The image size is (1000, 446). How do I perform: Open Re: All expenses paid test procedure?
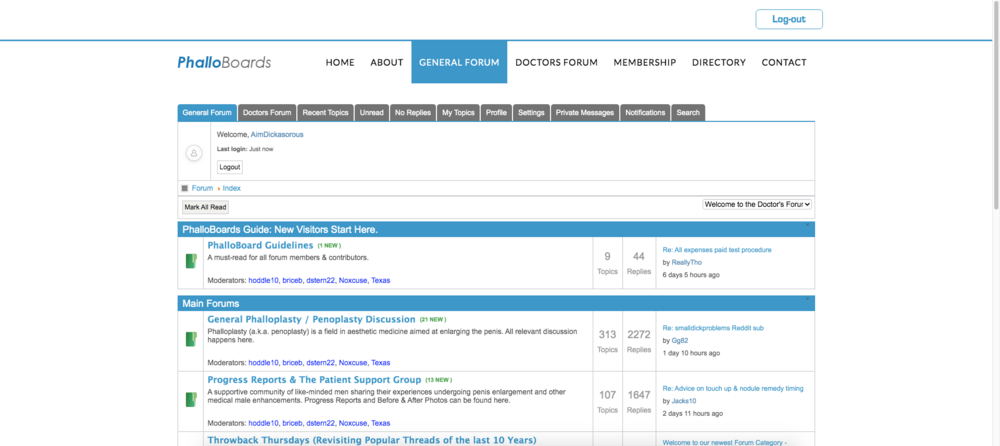(717, 250)
